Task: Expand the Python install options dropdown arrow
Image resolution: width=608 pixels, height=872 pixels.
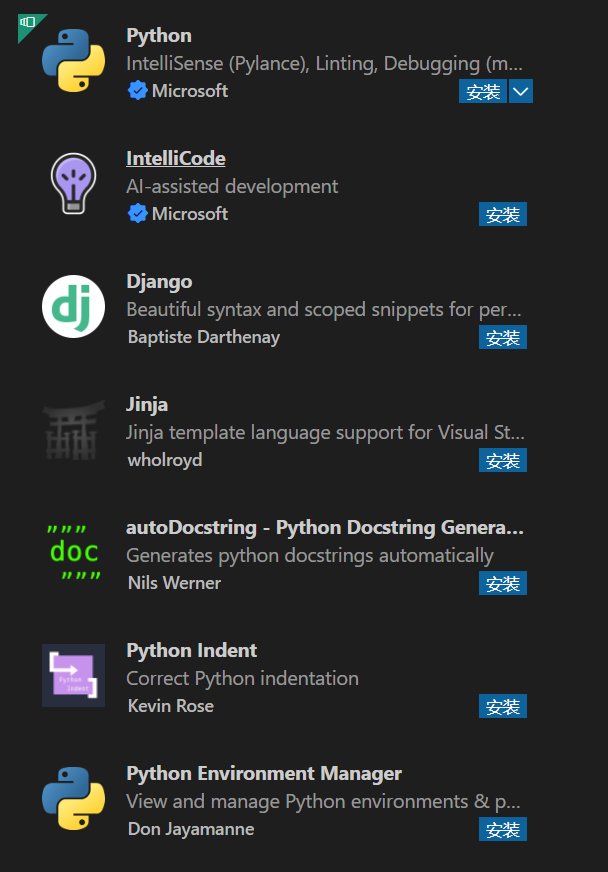Action: click(x=522, y=91)
